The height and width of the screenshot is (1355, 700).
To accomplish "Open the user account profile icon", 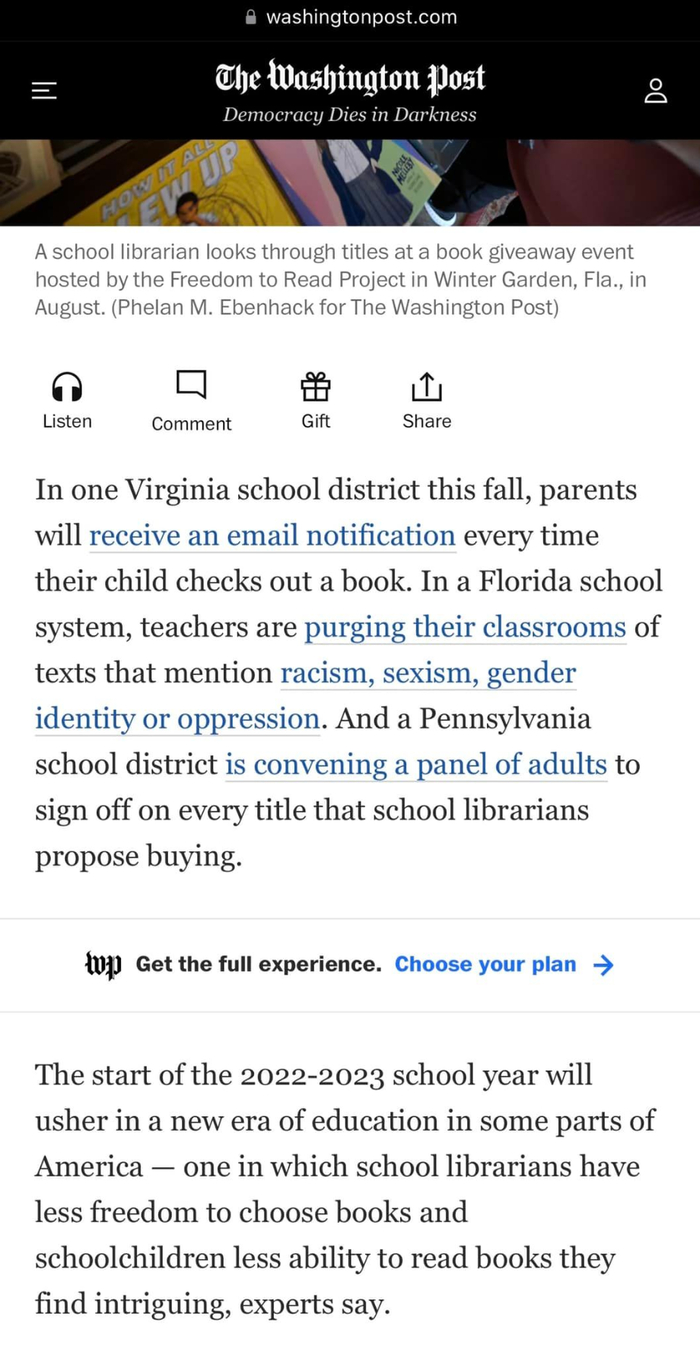I will click(x=655, y=91).
